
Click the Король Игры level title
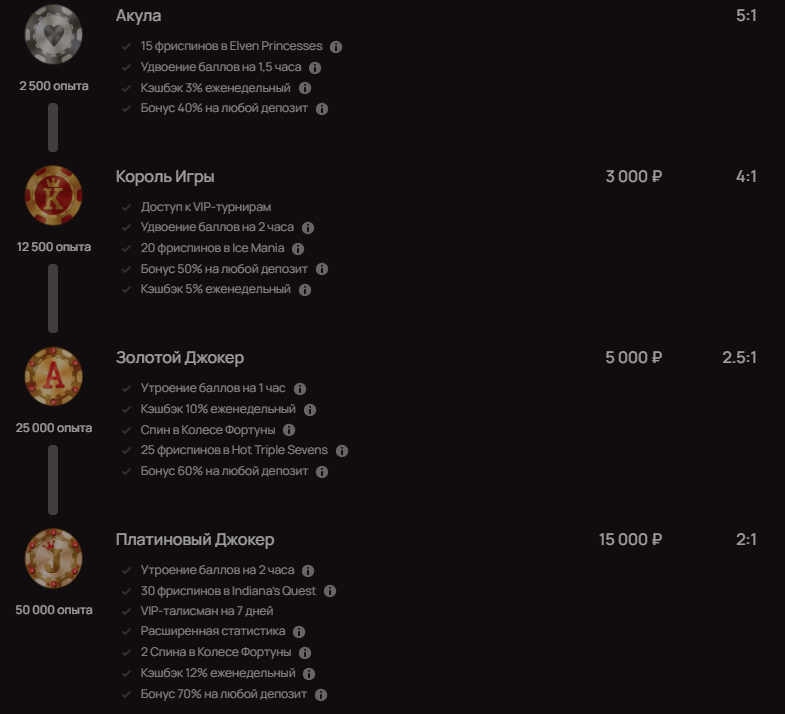tap(165, 177)
